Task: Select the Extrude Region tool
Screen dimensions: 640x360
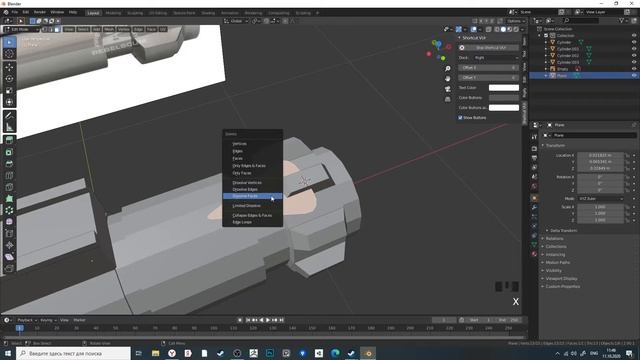Action: 9,140
